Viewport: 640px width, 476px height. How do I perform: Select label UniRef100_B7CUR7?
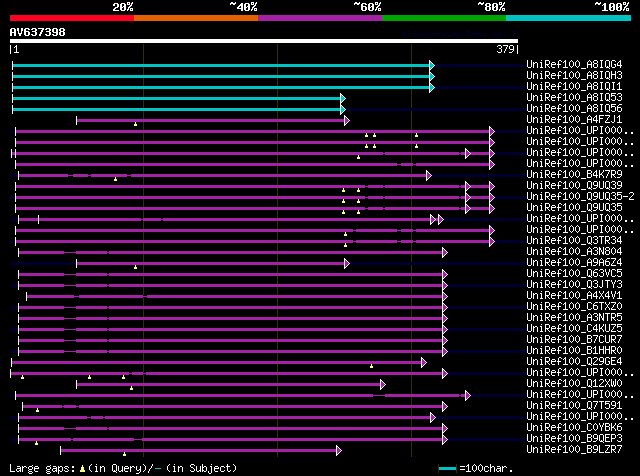574,340
